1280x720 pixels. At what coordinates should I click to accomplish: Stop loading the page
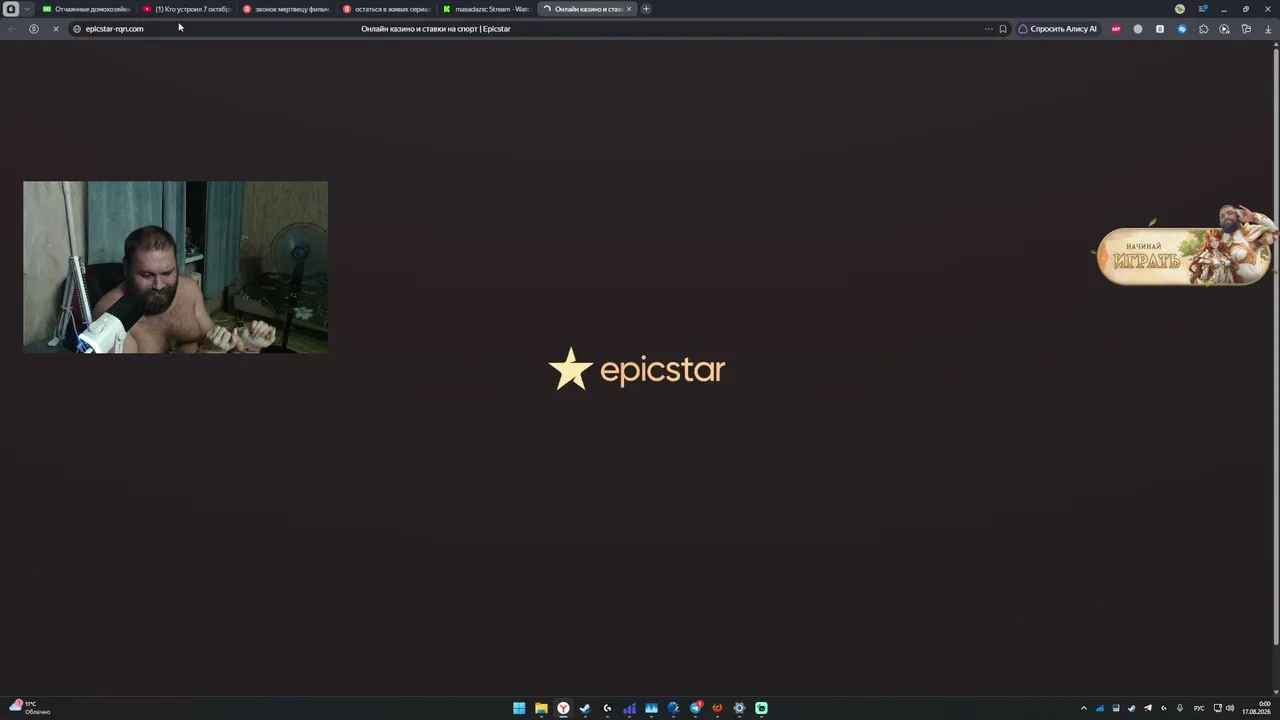click(x=56, y=29)
